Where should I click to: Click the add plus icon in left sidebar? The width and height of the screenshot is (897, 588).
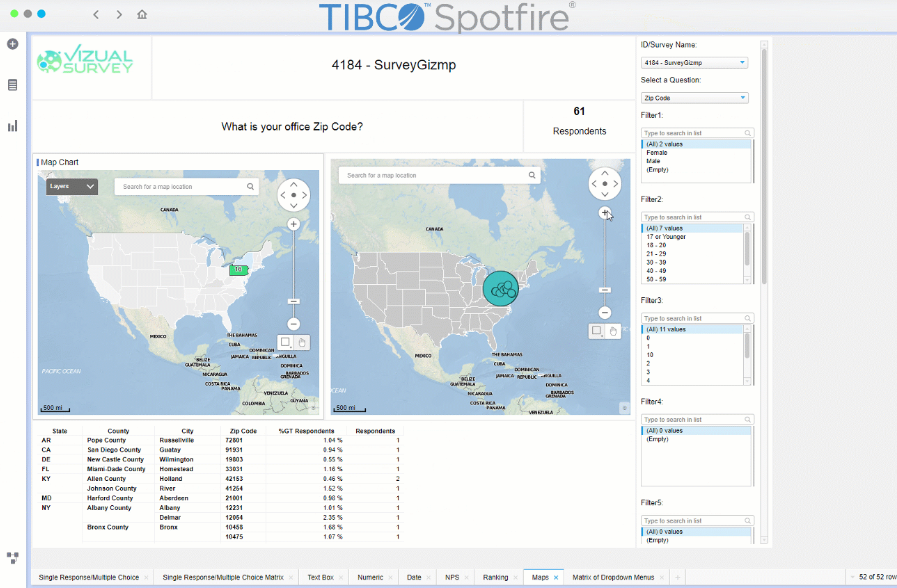pos(13,44)
